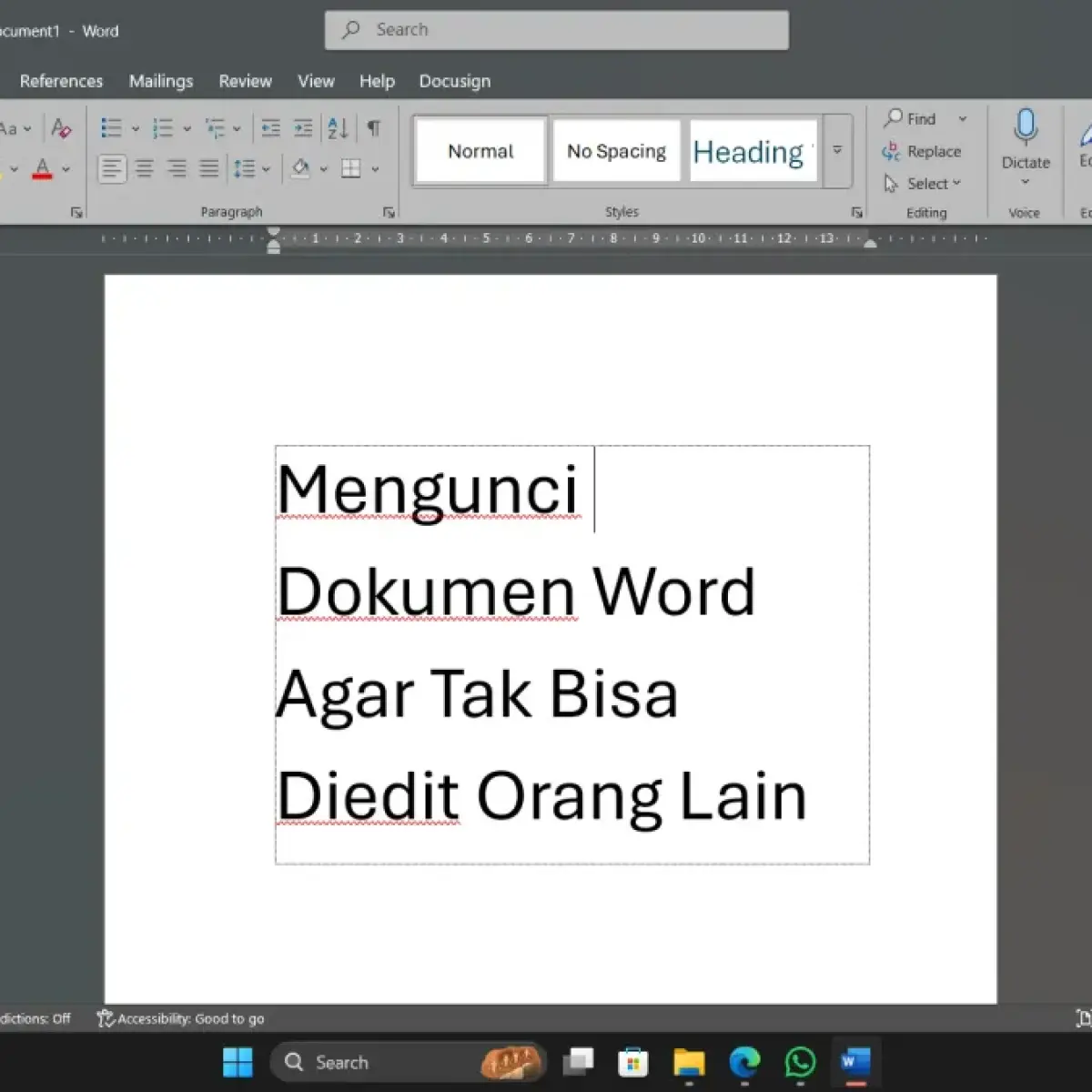Image resolution: width=1092 pixels, height=1092 pixels.
Task: Apply the Normal style
Action: click(x=480, y=151)
